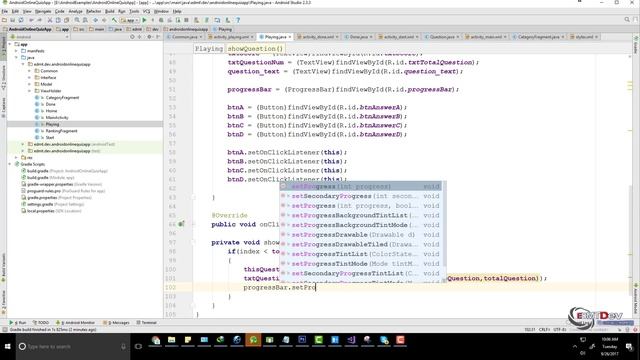Click the Open folder toolbar icon
Viewport: 640px width, 360px height.
click(x=4, y=20)
